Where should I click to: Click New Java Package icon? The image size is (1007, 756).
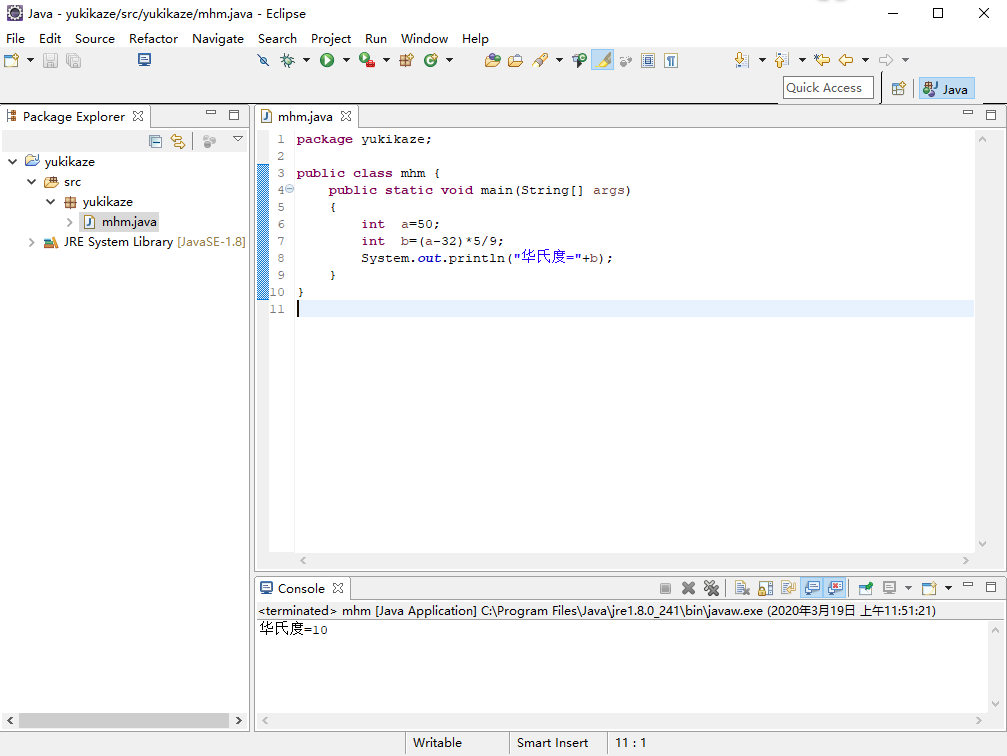pos(407,60)
